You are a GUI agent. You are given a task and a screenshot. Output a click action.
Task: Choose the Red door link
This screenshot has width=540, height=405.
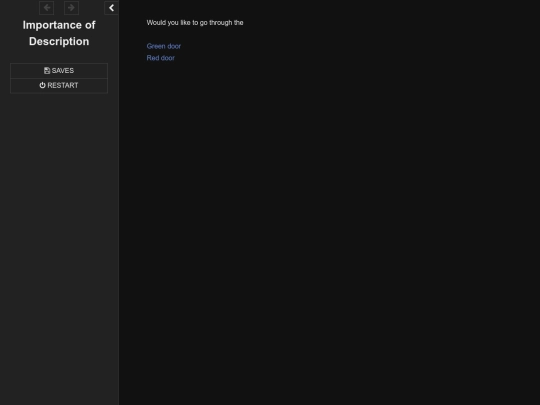pyautogui.click(x=160, y=58)
